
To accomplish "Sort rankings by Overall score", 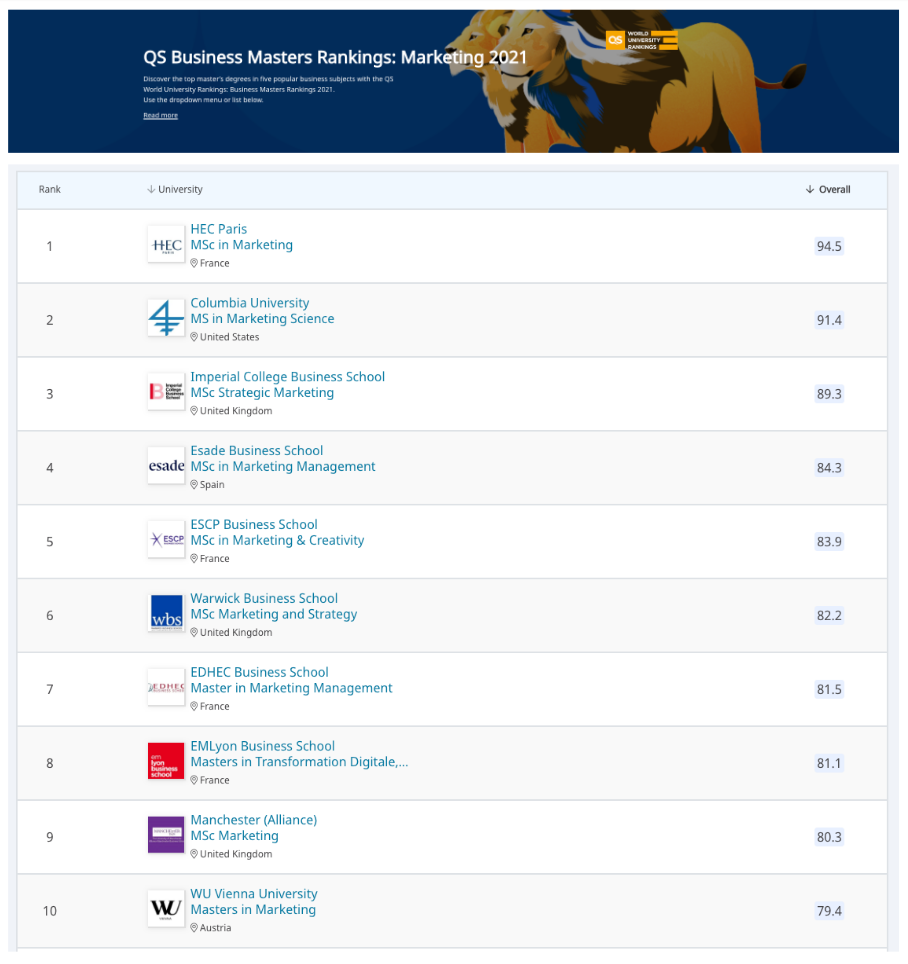I will 828,189.
